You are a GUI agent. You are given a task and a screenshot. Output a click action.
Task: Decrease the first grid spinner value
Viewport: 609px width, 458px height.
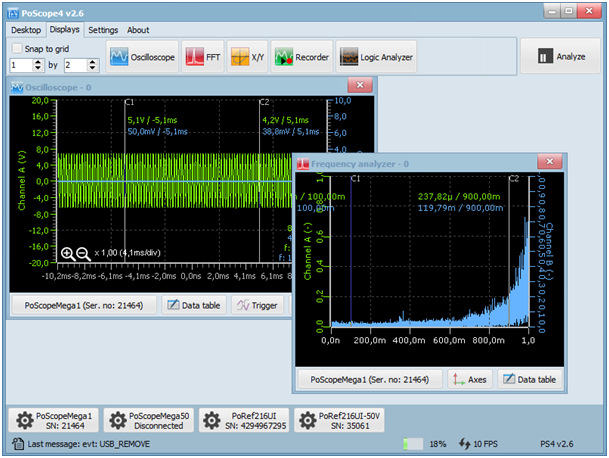point(38,68)
